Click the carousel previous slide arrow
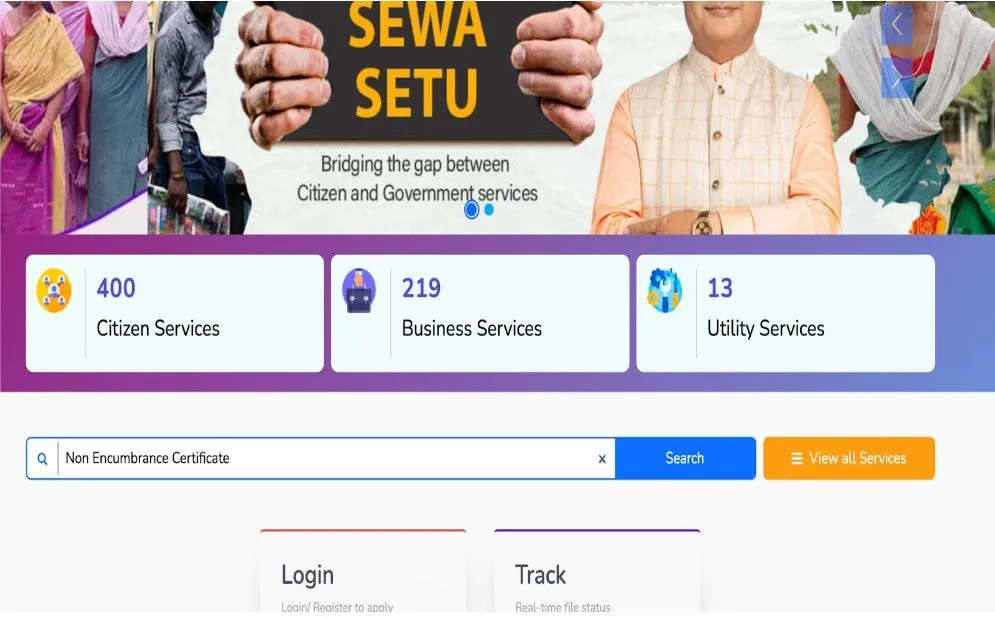Viewport: 995px width, 618px height. pyautogui.click(x=897, y=25)
